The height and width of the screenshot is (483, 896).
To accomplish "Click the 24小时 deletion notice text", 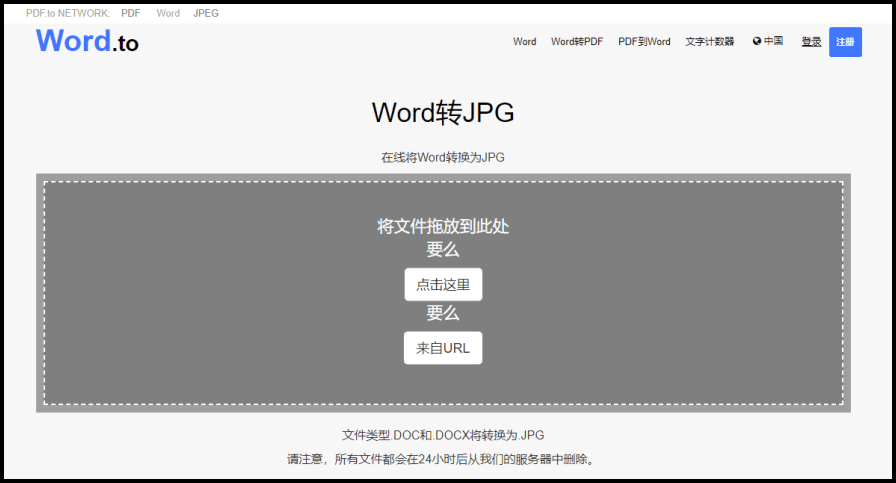I will [443, 459].
